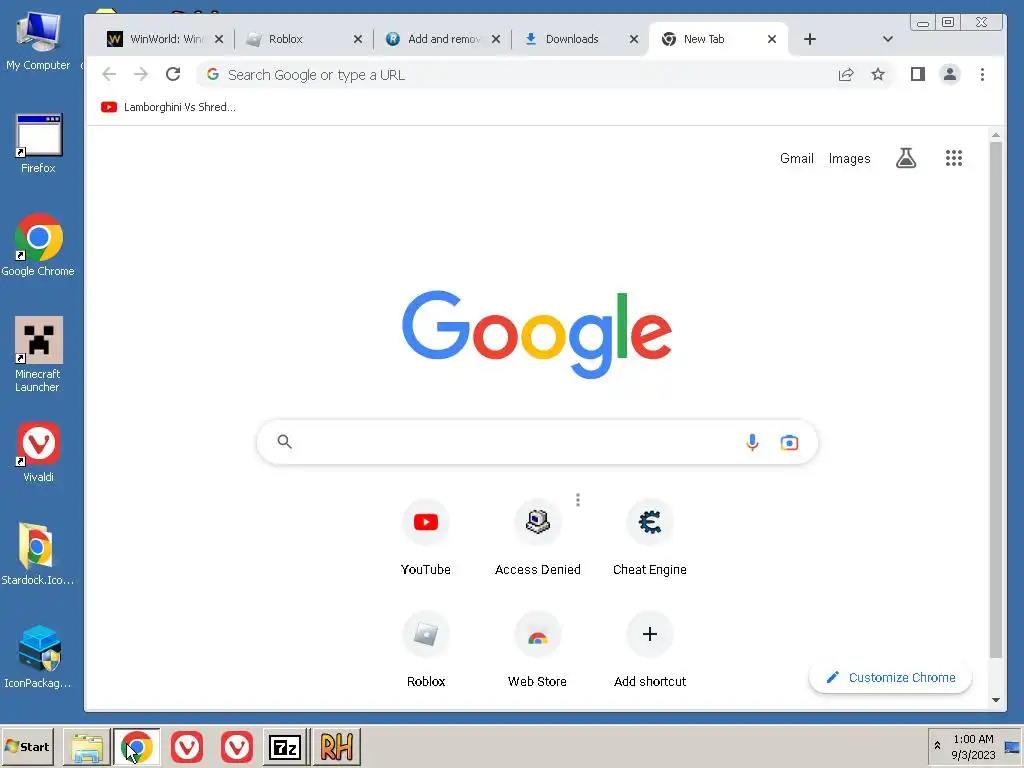This screenshot has width=1024, height=768.
Task: Open the Start menu
Action: point(27,746)
